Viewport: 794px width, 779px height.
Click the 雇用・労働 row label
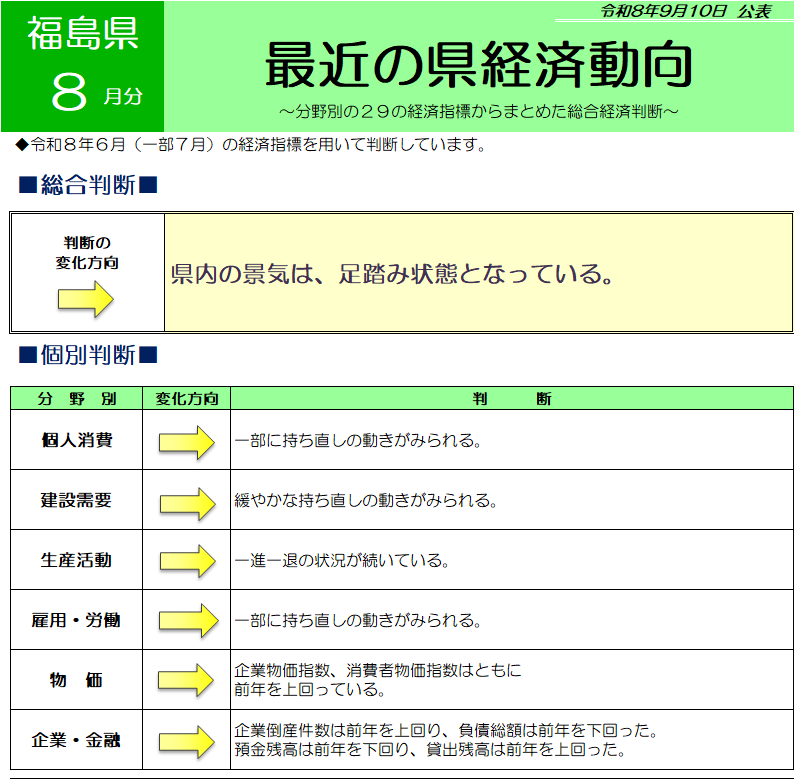click(76, 620)
